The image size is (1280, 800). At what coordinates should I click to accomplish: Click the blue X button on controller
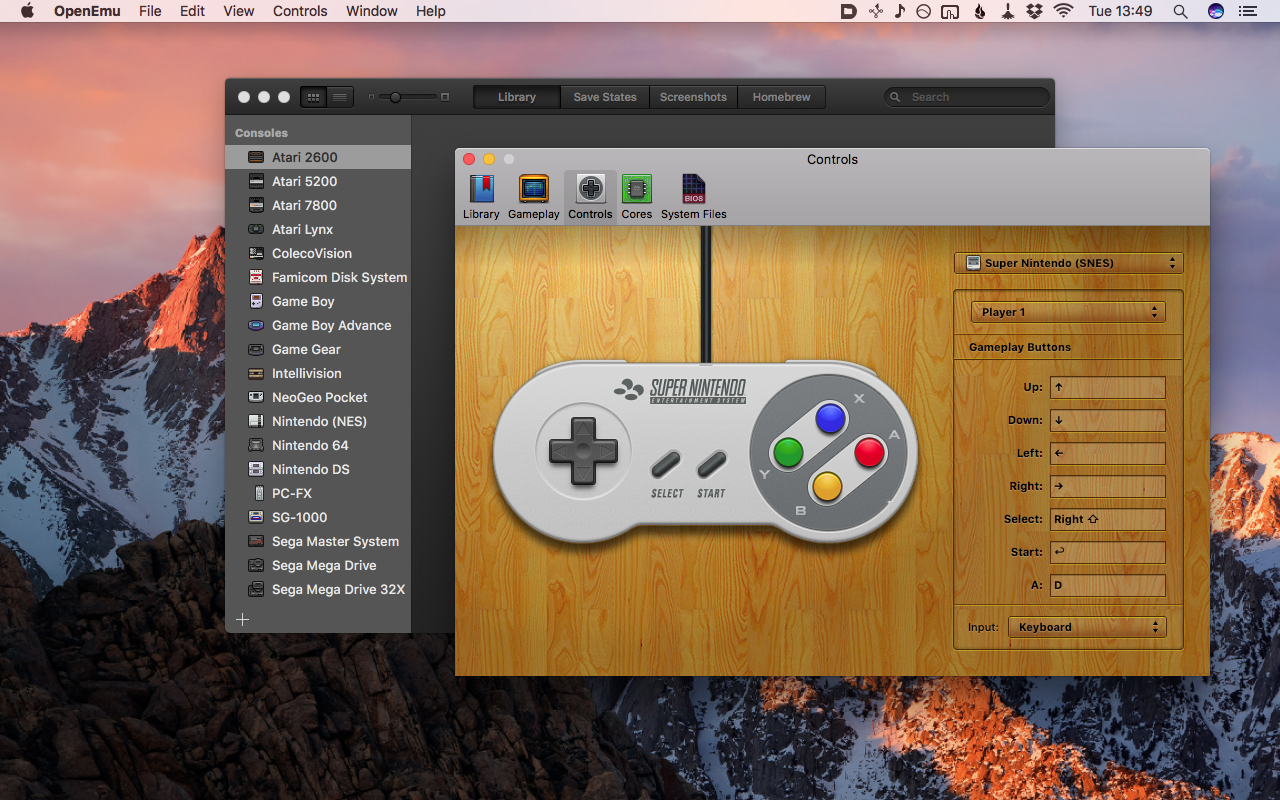click(x=831, y=419)
